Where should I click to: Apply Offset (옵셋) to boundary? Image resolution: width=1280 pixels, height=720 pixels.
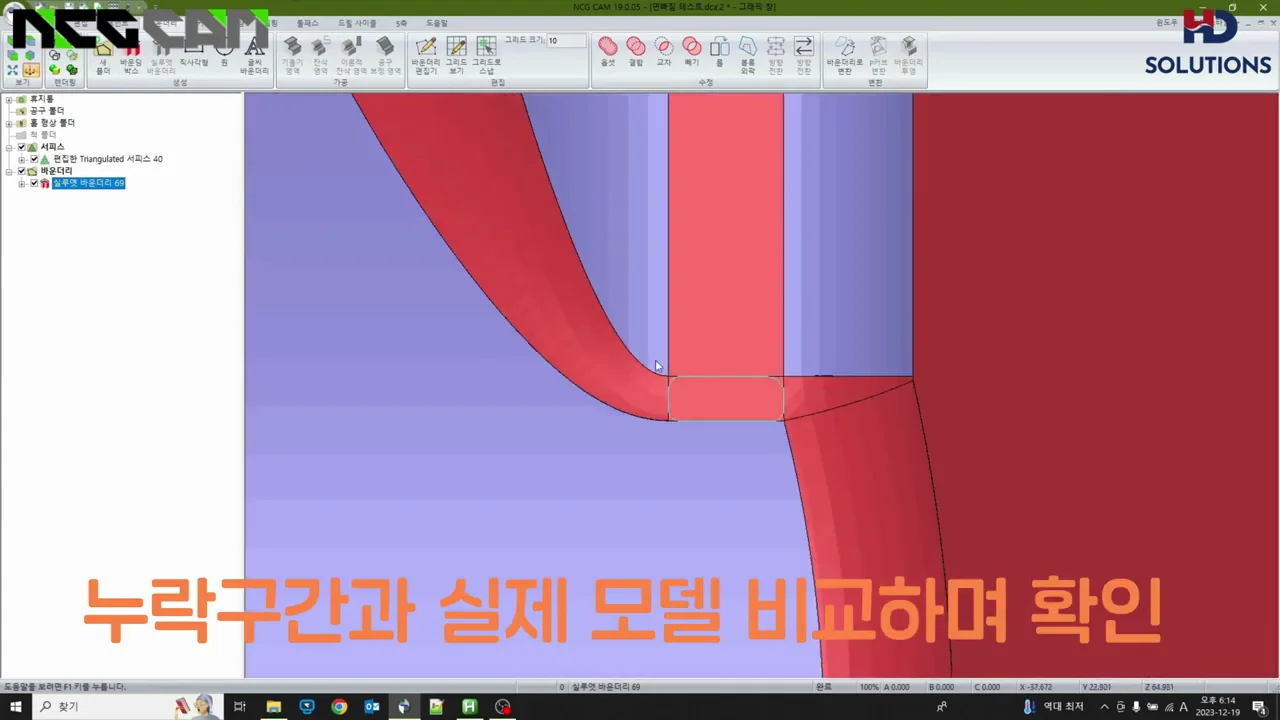608,51
